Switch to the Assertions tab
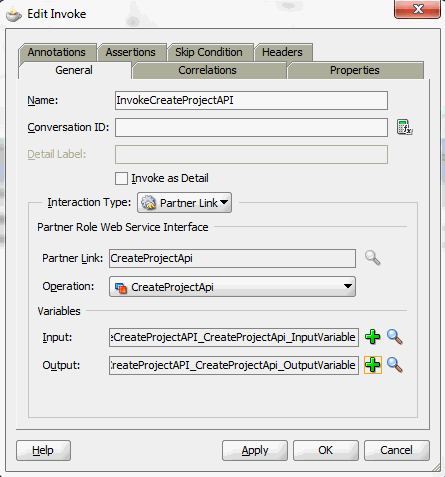 (x=131, y=52)
